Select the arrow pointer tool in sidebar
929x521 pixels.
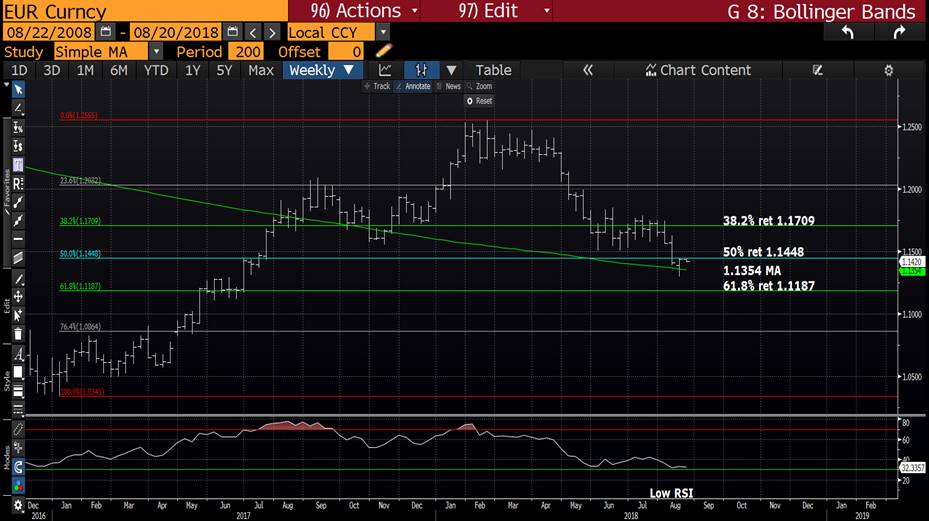[x=18, y=90]
